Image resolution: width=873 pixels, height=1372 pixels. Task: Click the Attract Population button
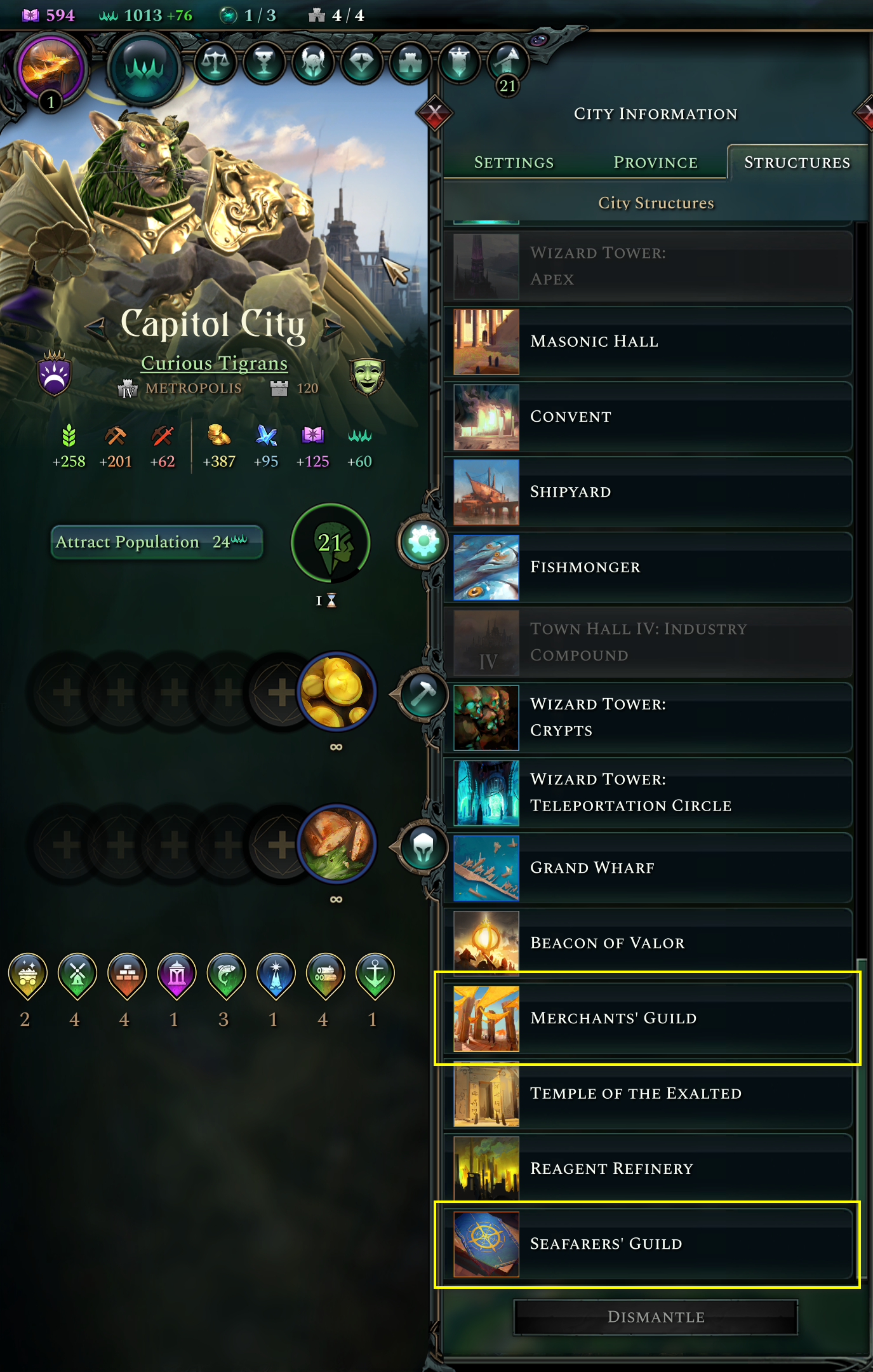(156, 542)
